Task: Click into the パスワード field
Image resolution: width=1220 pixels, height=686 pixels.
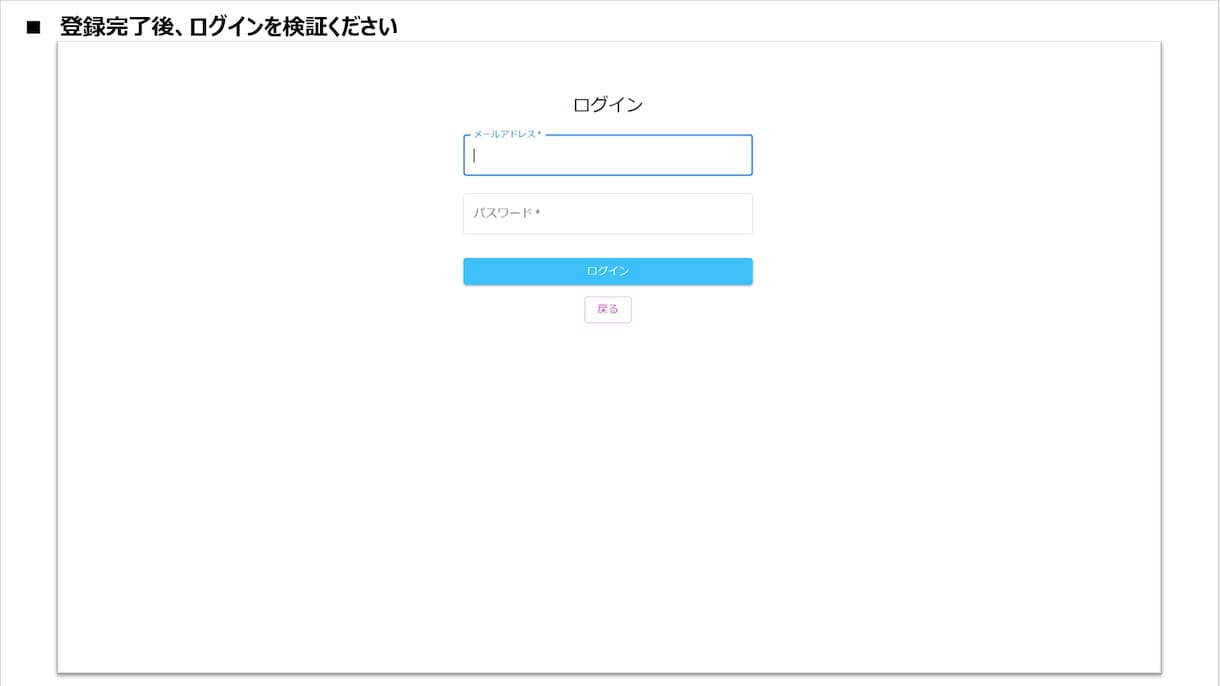Action: point(607,213)
